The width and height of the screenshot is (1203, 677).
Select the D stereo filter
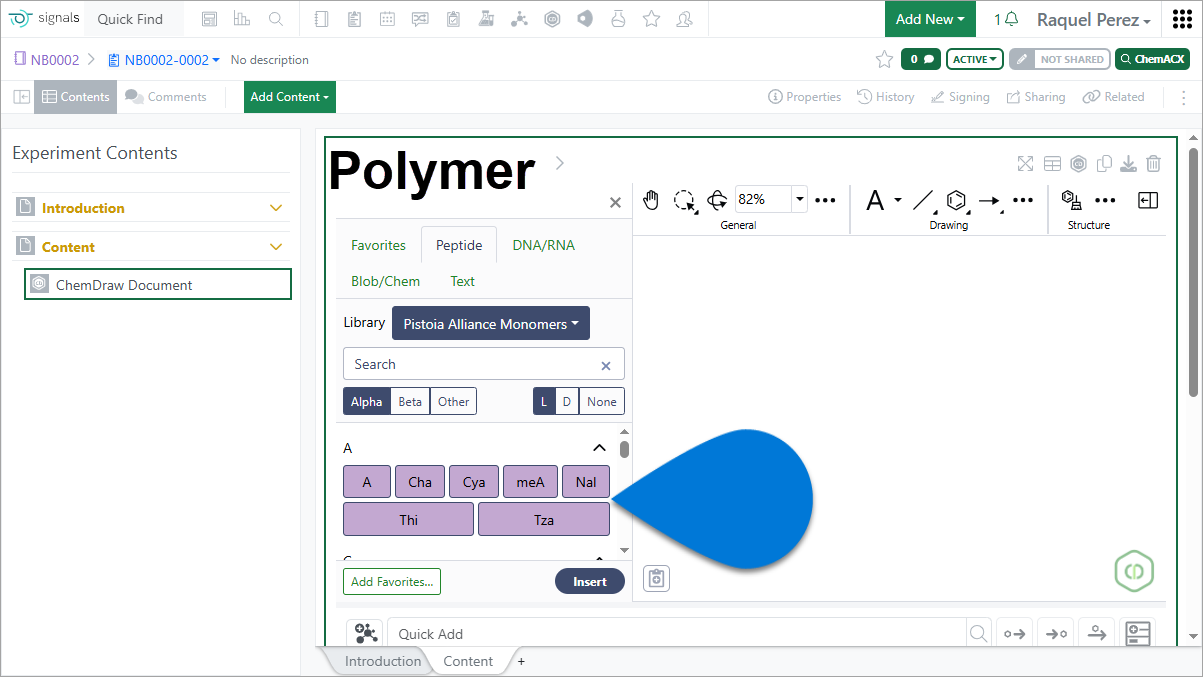click(567, 401)
